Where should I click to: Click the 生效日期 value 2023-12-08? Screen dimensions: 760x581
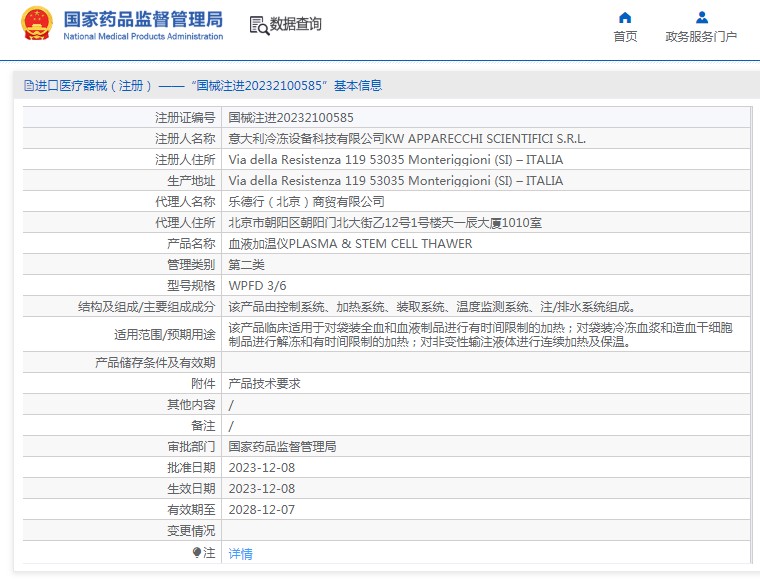pos(262,488)
